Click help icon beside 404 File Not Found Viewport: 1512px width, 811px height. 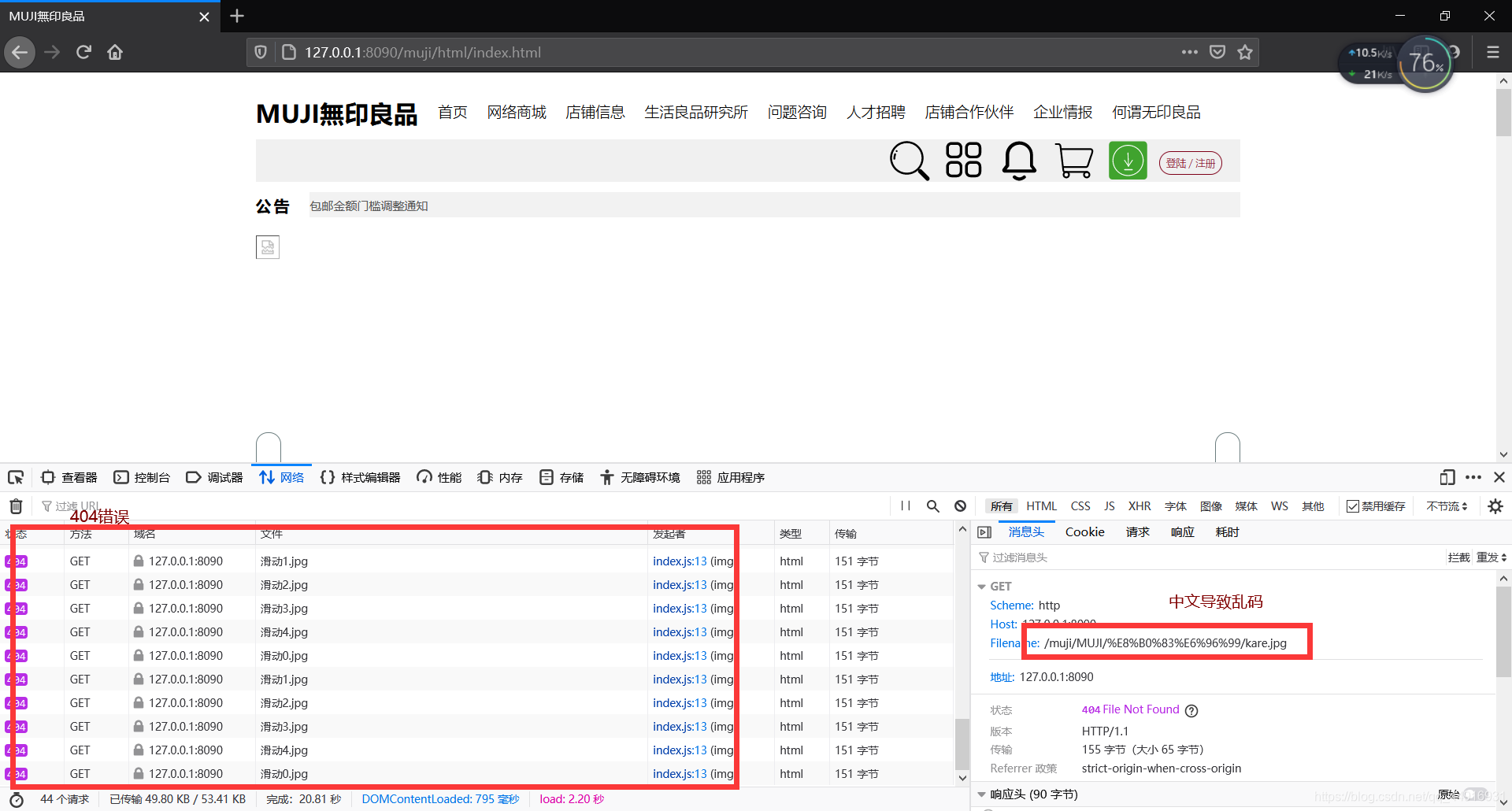click(1191, 710)
